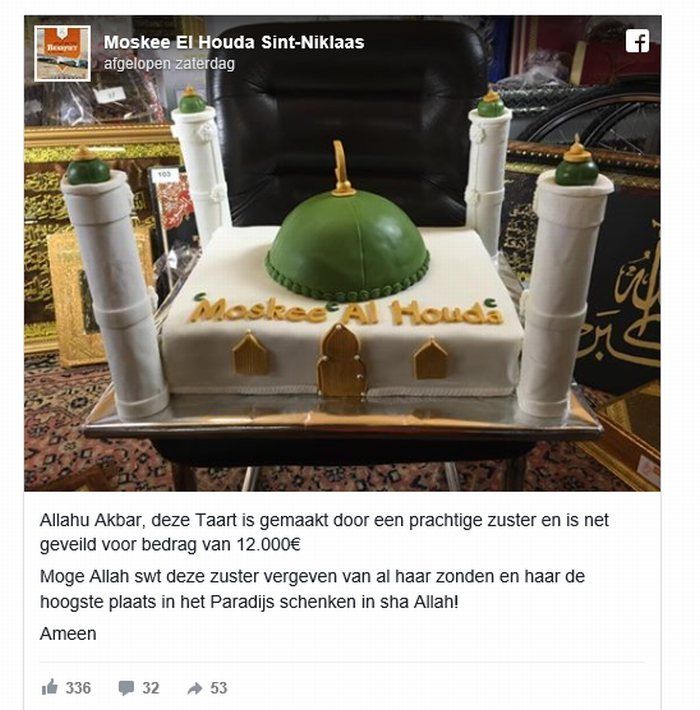Open Moskee El Houda Sint-Niklaas page link

[x=234, y=42]
